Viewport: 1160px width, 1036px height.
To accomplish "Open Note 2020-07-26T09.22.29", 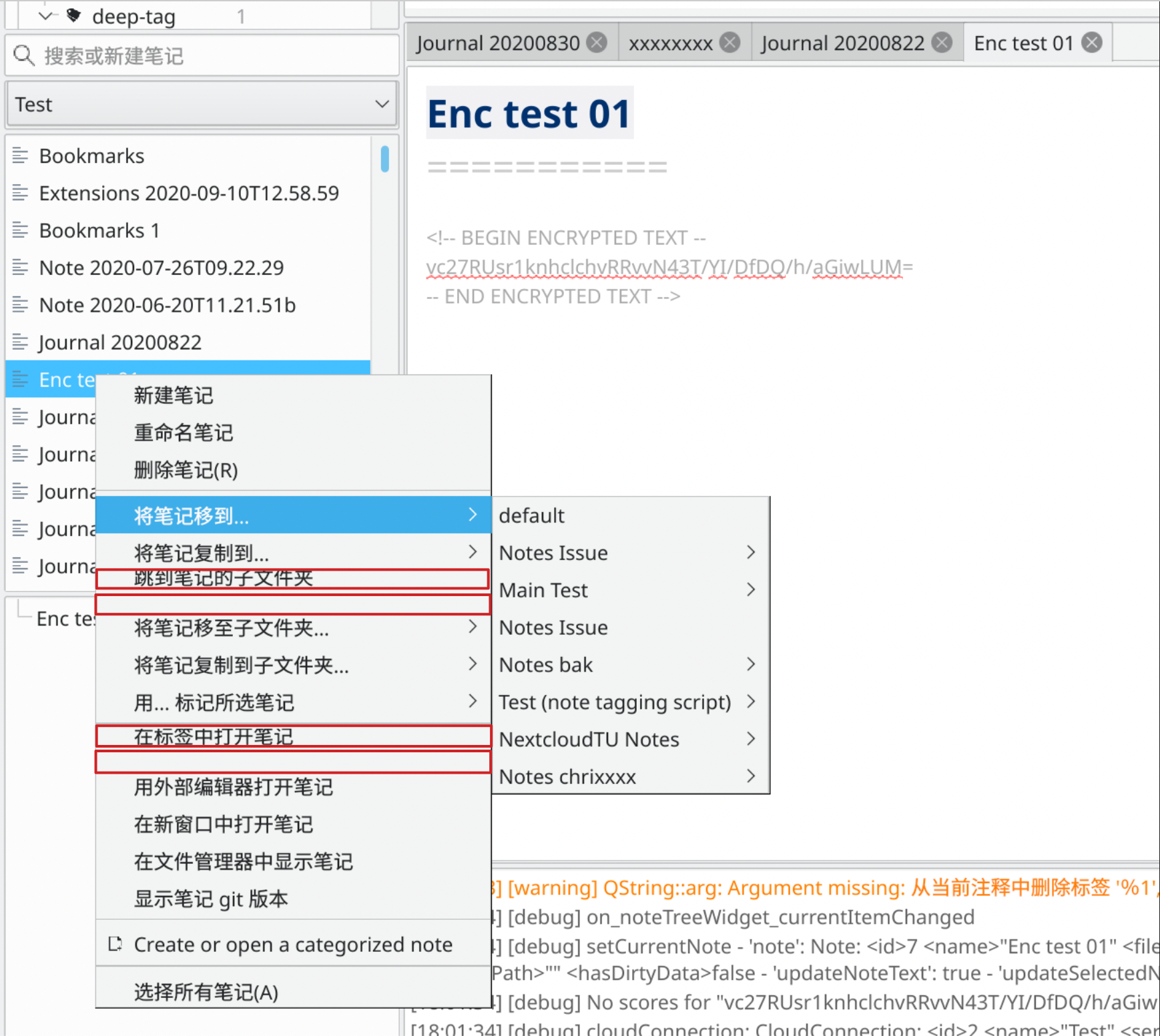I will 188,268.
